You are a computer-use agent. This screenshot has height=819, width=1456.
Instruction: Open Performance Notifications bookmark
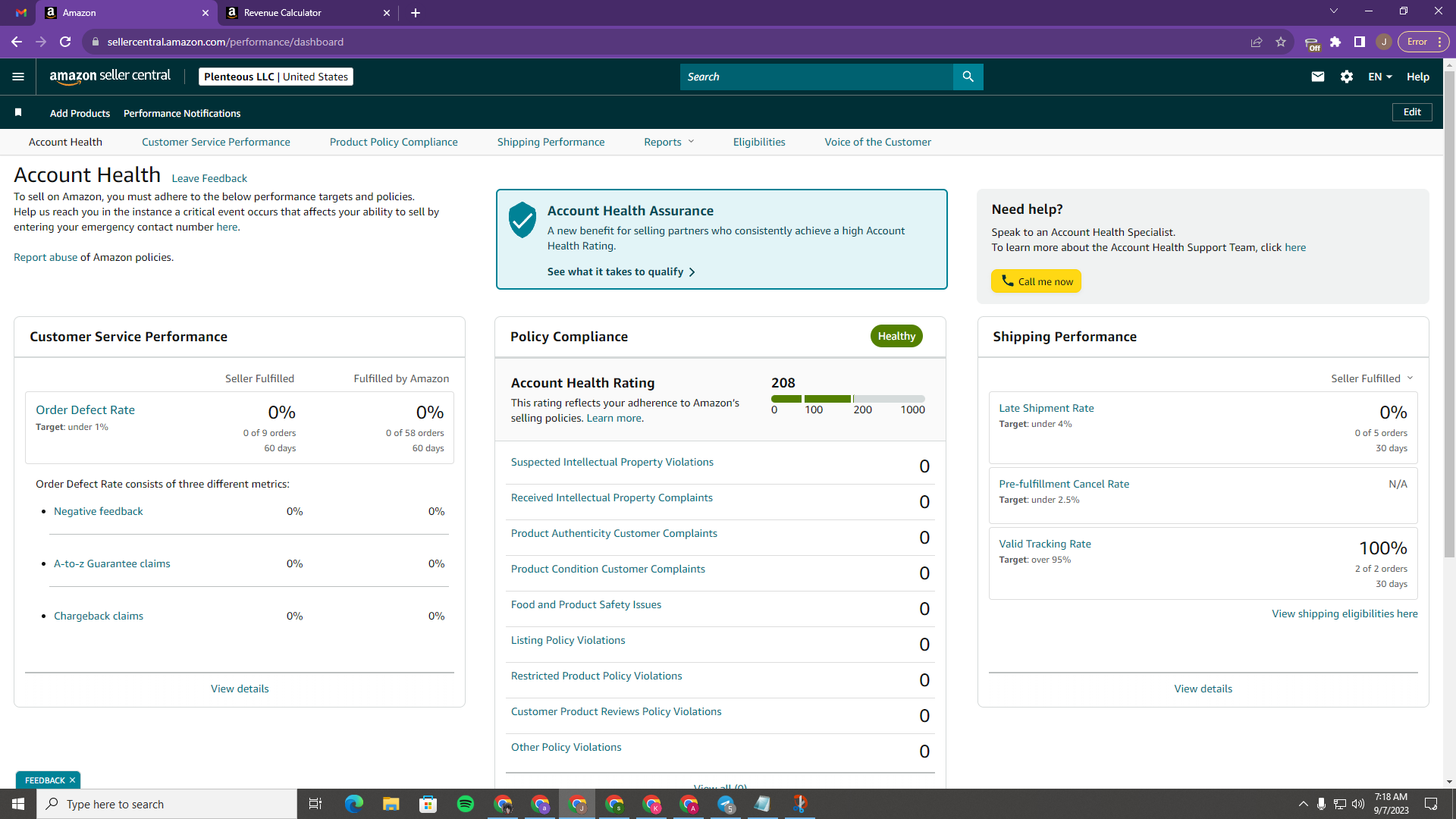tap(182, 113)
